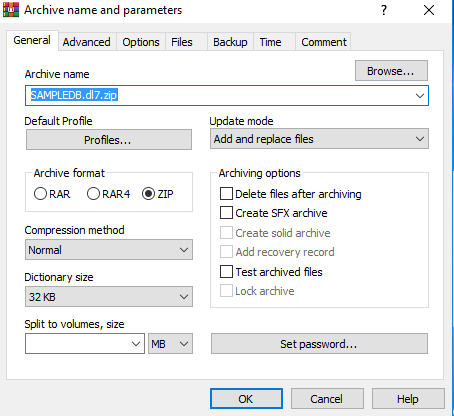Go to the Backup tab
454x416 pixels.
coord(230,42)
